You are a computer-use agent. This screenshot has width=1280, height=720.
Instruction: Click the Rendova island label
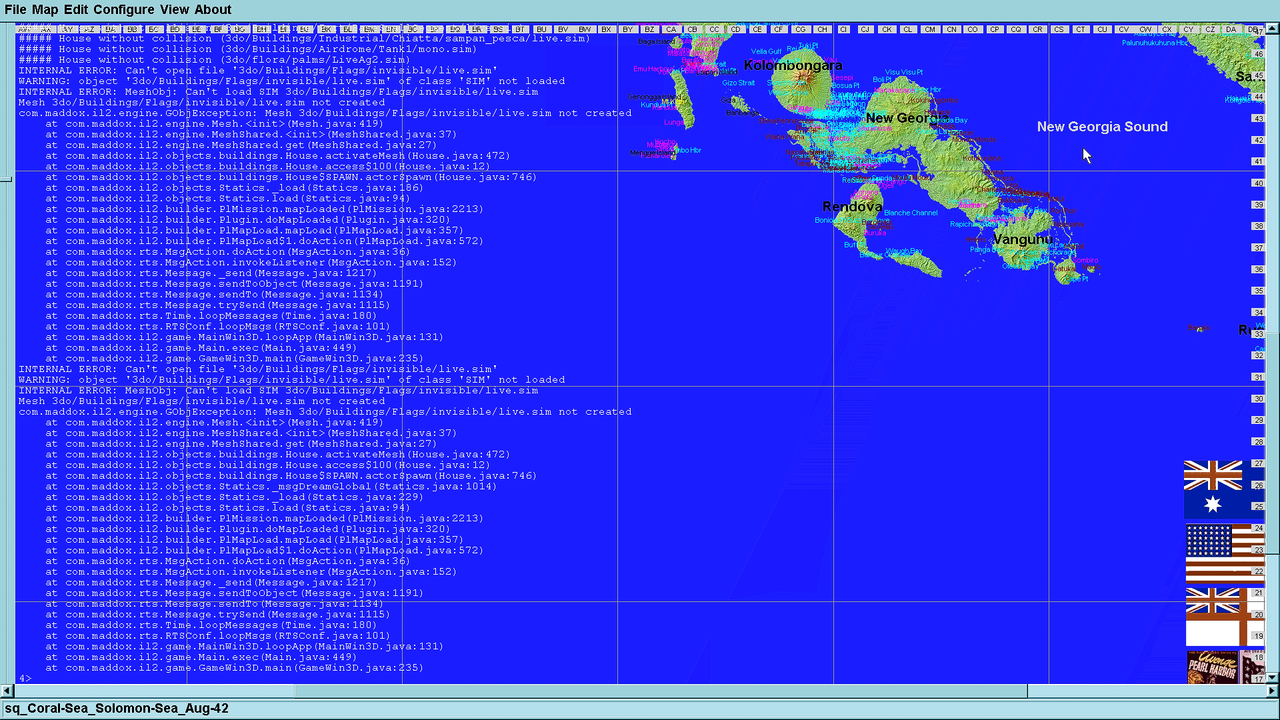click(852, 207)
